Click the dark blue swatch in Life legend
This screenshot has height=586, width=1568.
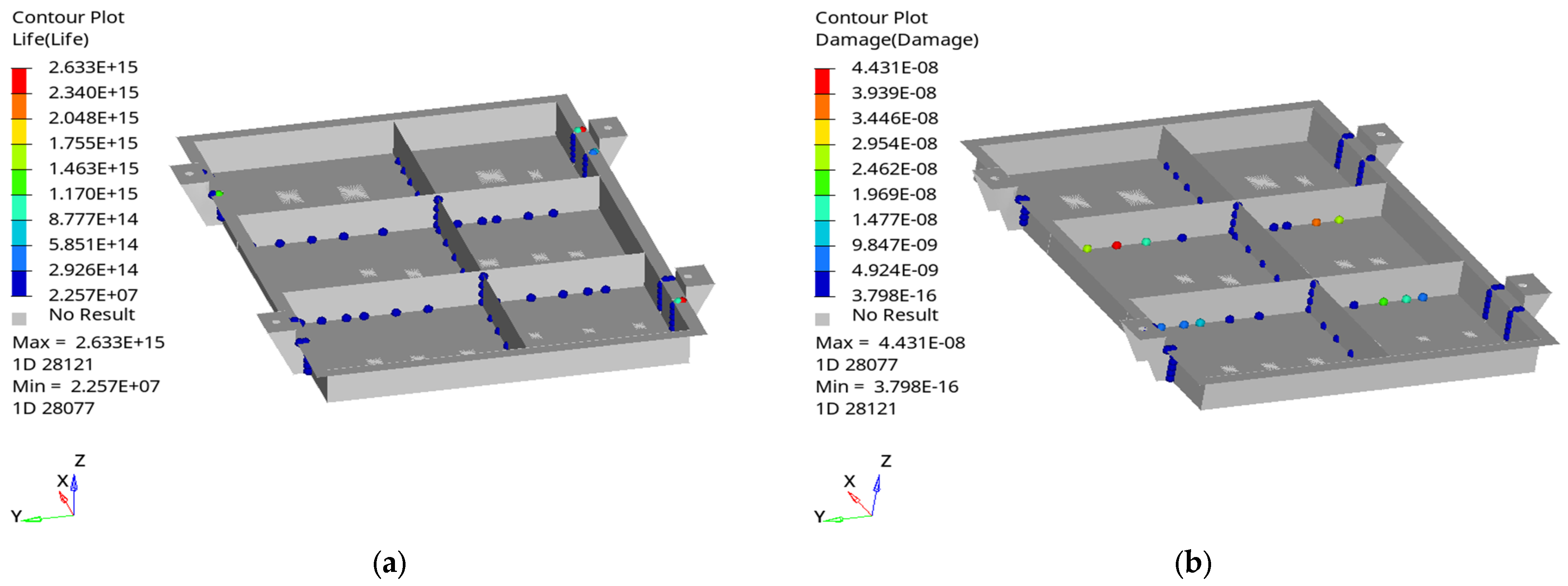19,283
